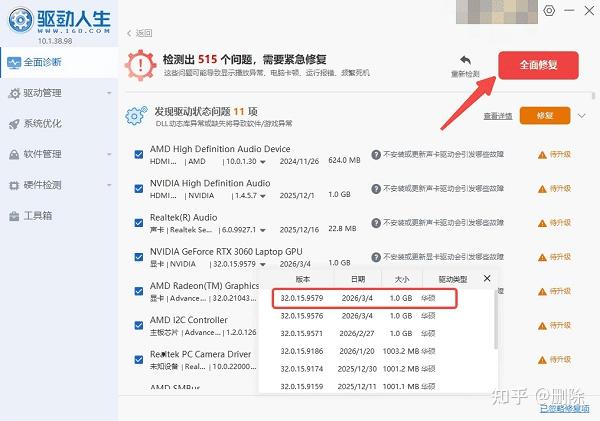Click the 软件管理 bag icon
This screenshot has height=421, width=600.
[x=14, y=155]
